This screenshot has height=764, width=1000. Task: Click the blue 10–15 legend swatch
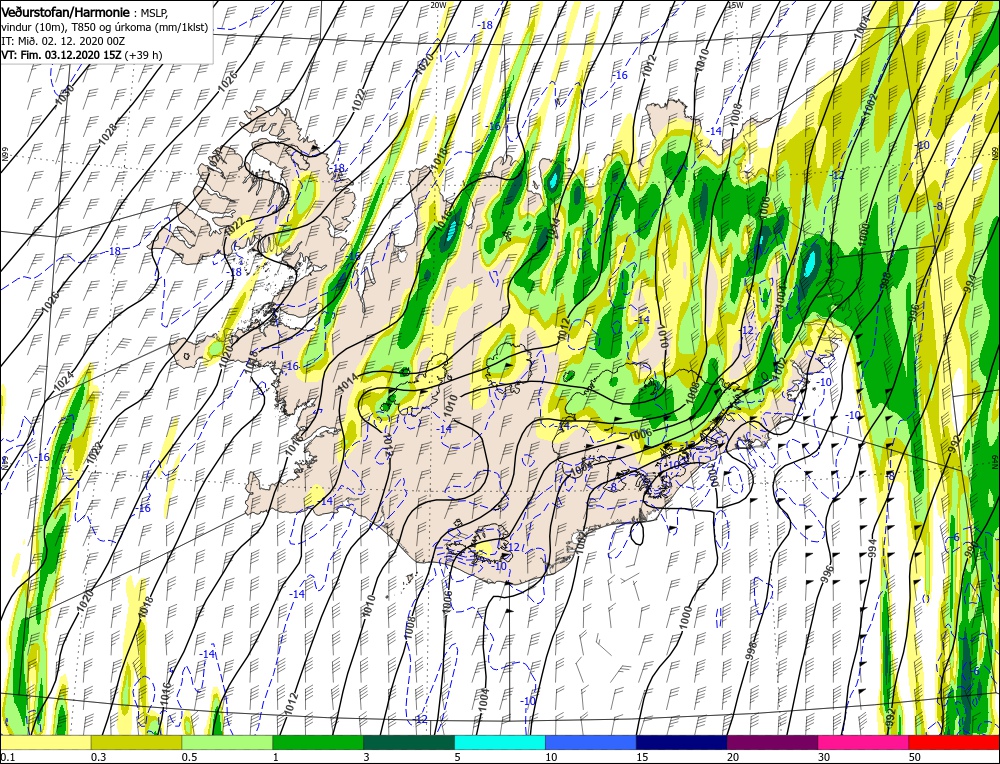click(x=591, y=743)
